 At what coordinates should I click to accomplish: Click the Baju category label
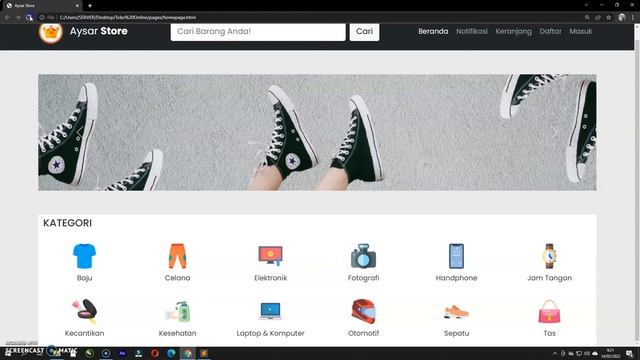(x=84, y=278)
